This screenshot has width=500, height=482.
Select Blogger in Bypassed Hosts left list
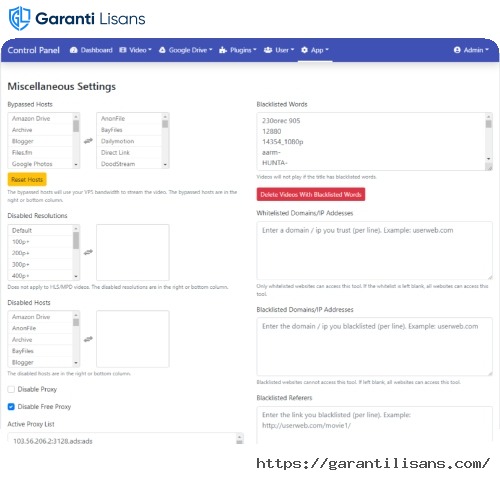point(40,141)
